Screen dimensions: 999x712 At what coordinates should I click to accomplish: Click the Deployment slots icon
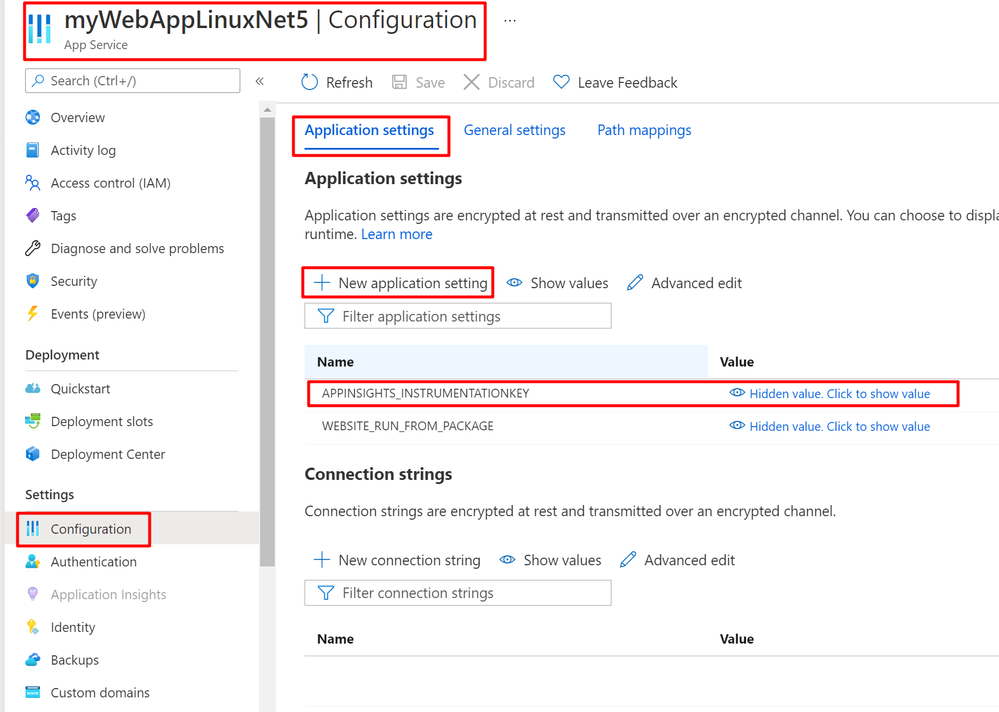[x=32, y=422]
